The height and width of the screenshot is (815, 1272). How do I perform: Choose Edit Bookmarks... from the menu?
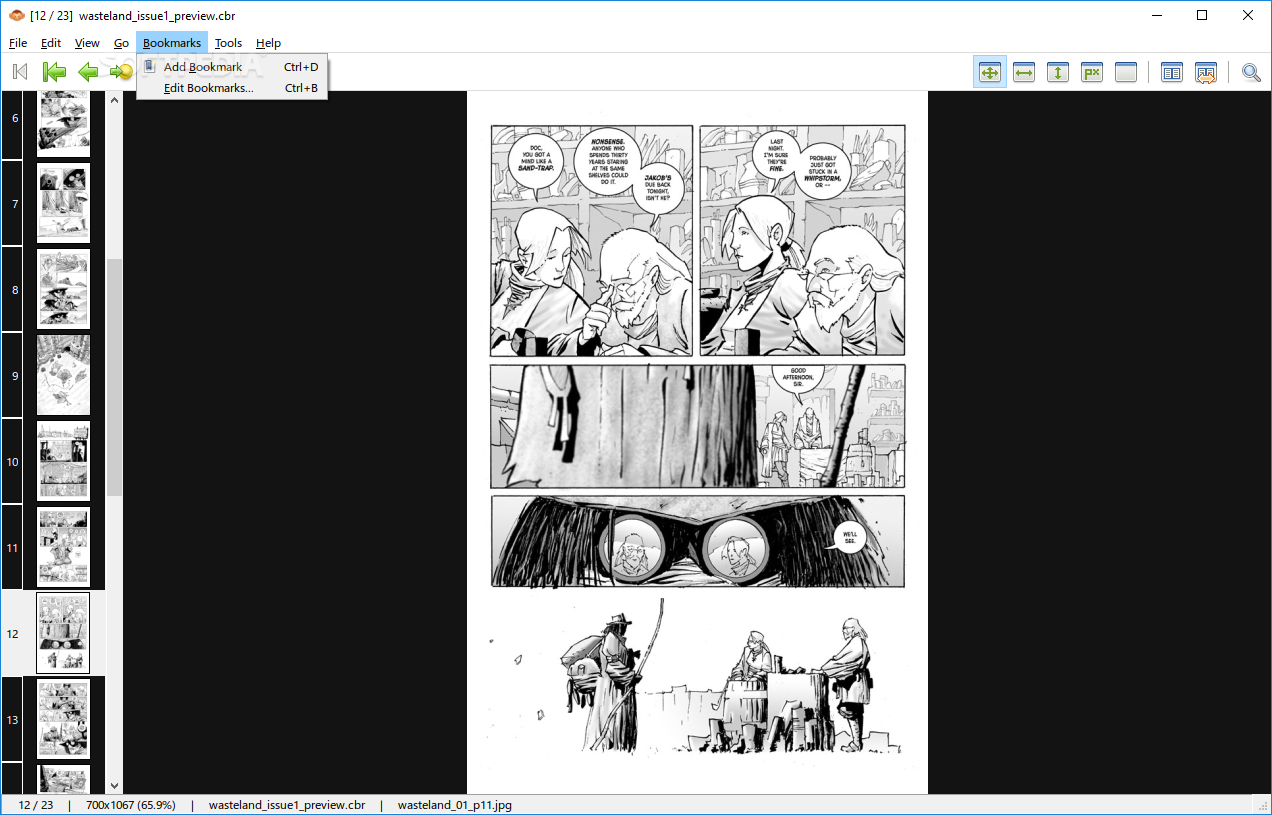(x=232, y=88)
